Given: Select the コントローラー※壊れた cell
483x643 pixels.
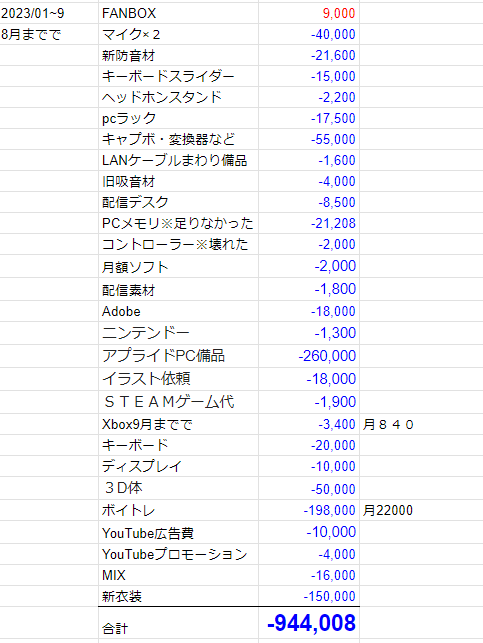Looking at the screenshot, I should (178, 244).
